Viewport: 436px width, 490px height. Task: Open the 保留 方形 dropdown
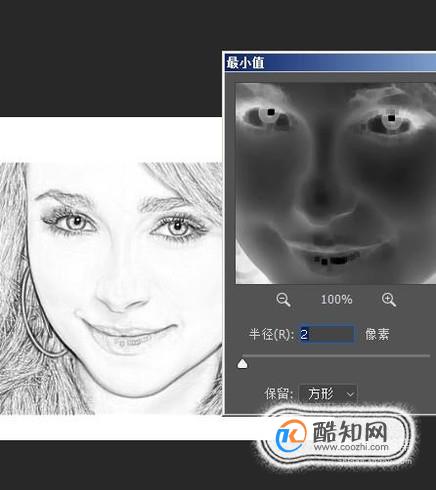328,394
